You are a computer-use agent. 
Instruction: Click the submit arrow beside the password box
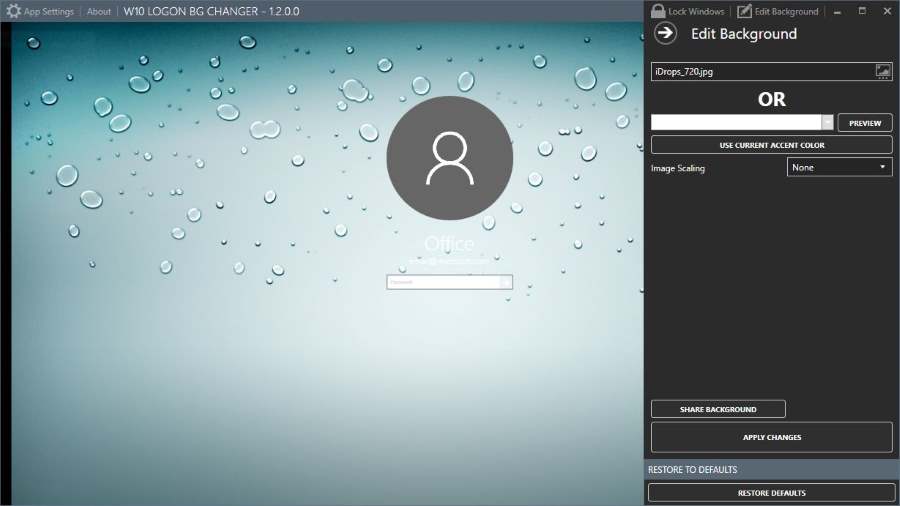pyautogui.click(x=507, y=282)
